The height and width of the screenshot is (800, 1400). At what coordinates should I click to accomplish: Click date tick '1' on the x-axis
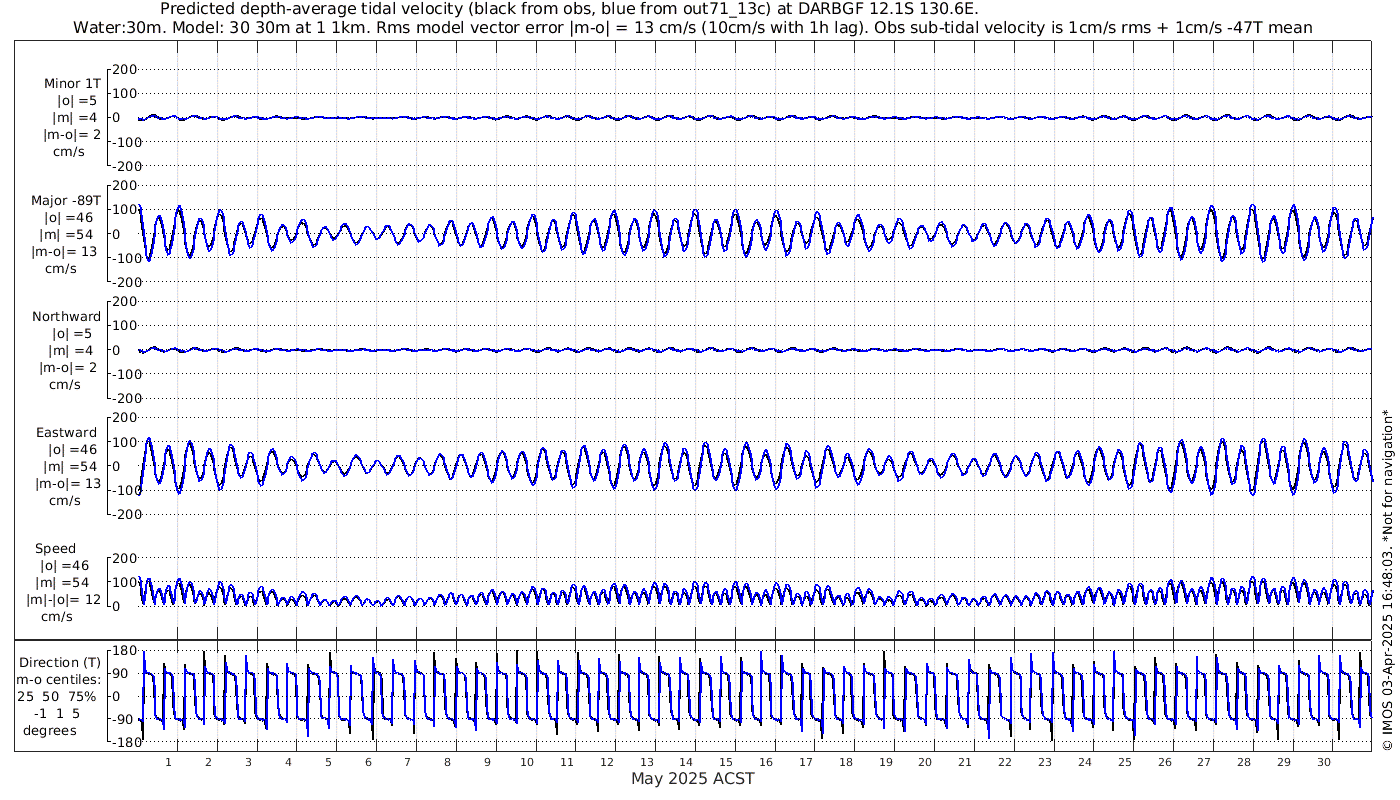169,762
